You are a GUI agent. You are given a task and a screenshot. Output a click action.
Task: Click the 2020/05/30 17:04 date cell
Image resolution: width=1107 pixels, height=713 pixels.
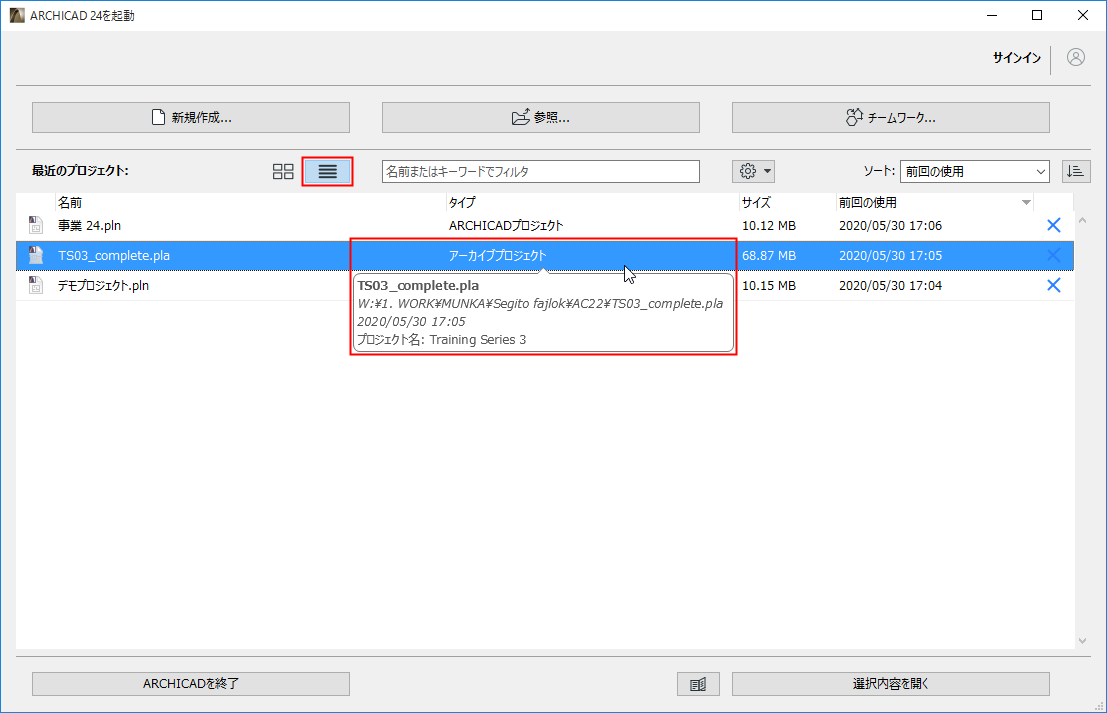click(890, 285)
